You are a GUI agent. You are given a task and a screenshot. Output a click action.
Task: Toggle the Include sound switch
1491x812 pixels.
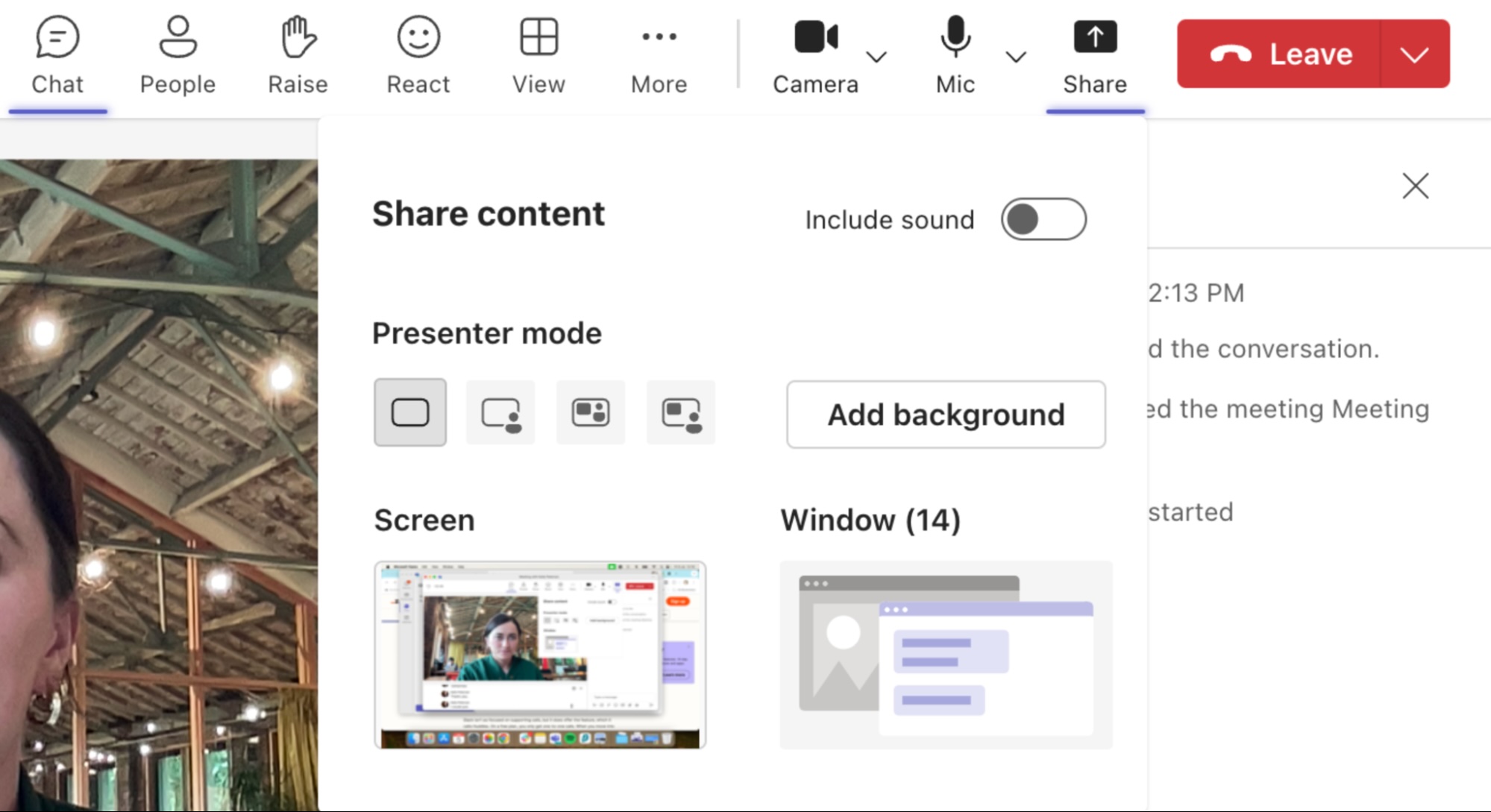tap(1043, 219)
